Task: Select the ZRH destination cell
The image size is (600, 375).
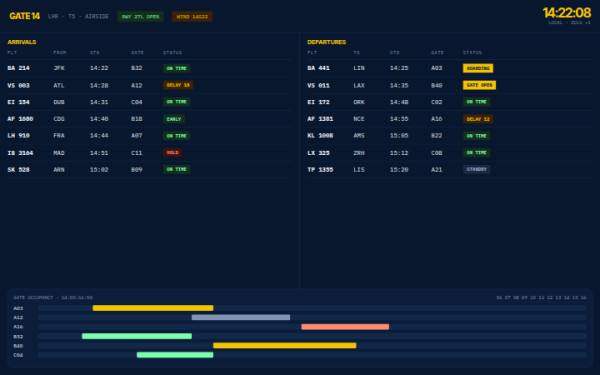Action: [359, 153]
